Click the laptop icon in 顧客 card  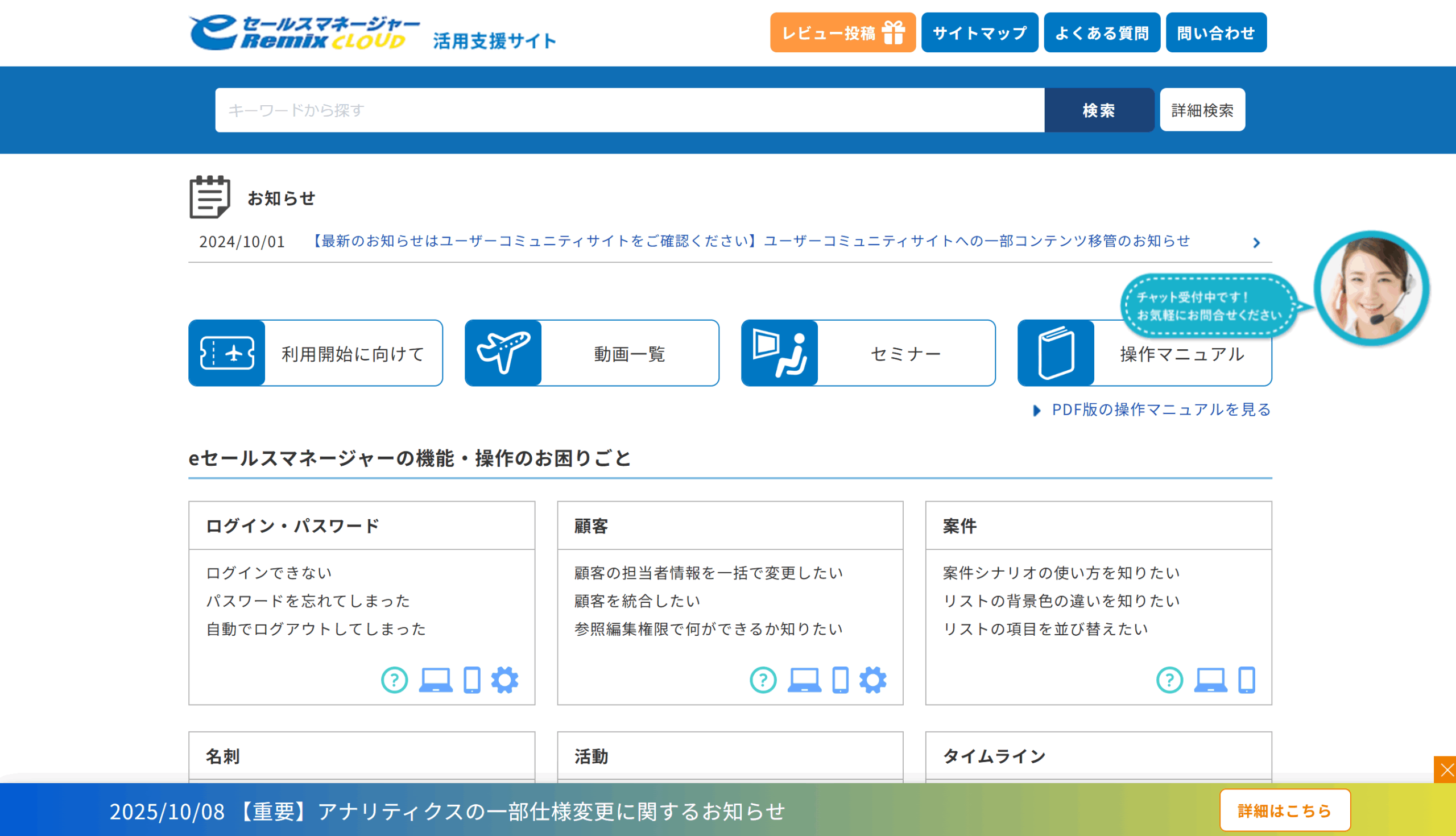(804, 680)
